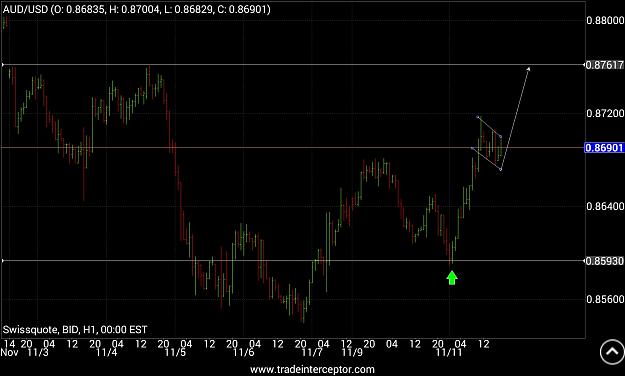Select the green buy arrow marker

point(452,278)
